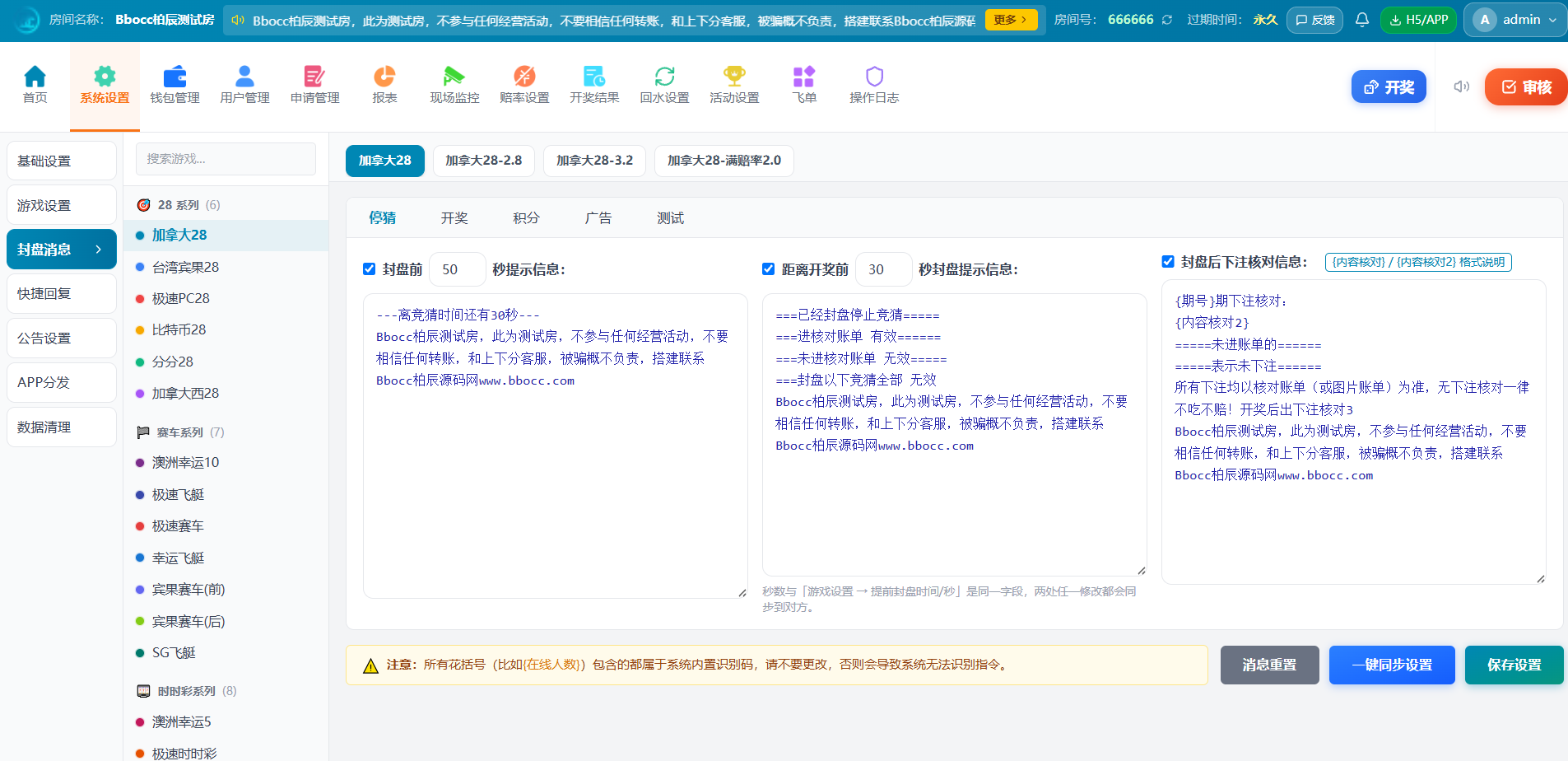
Task: Collapse the 赛车系列 game group
Action: [226, 432]
